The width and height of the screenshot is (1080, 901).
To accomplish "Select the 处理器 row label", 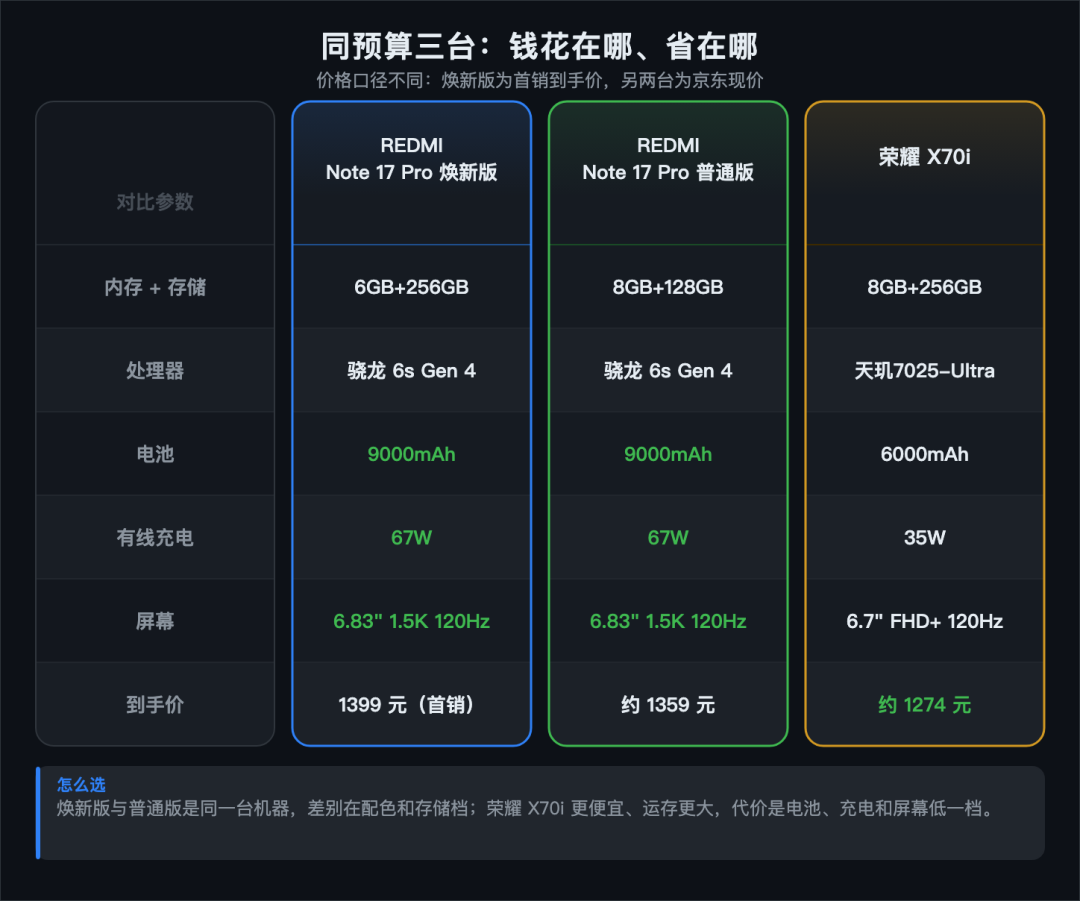I will (155, 371).
